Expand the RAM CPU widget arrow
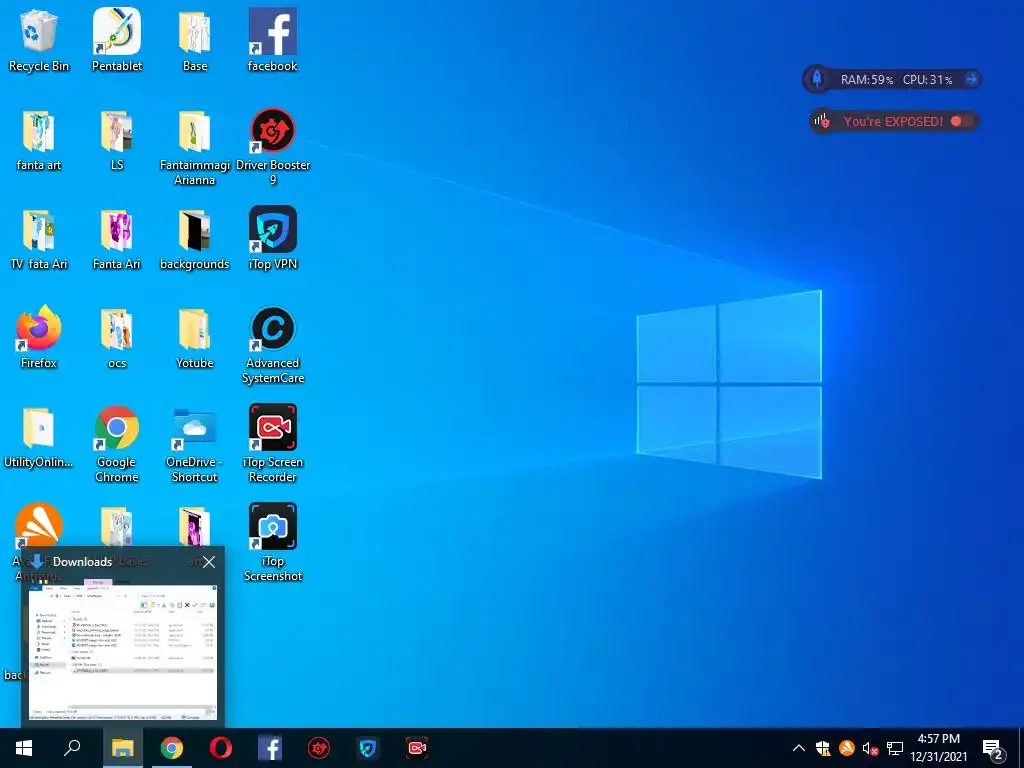 click(971, 80)
